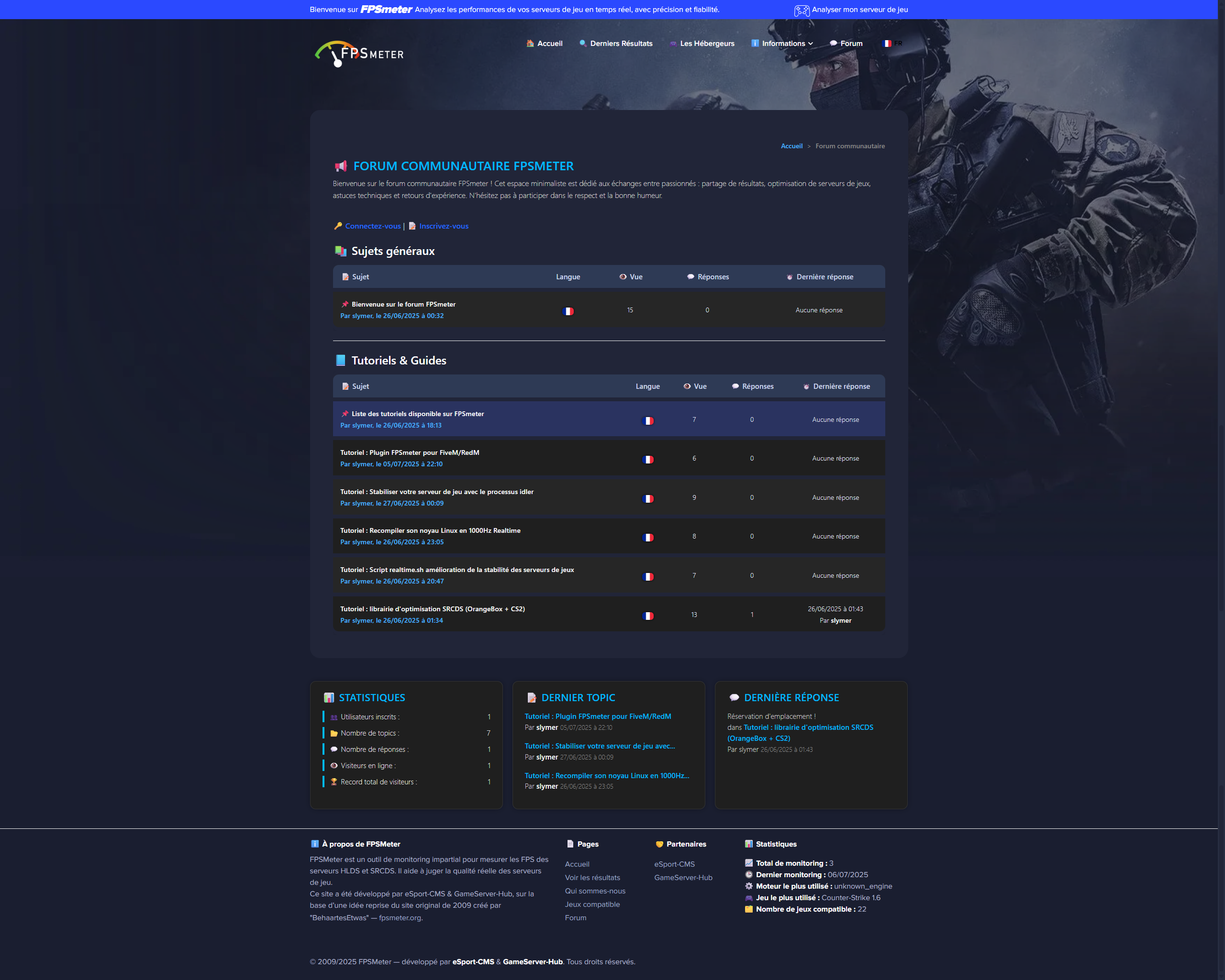Go to Les Hébergeurs page

pos(706,44)
